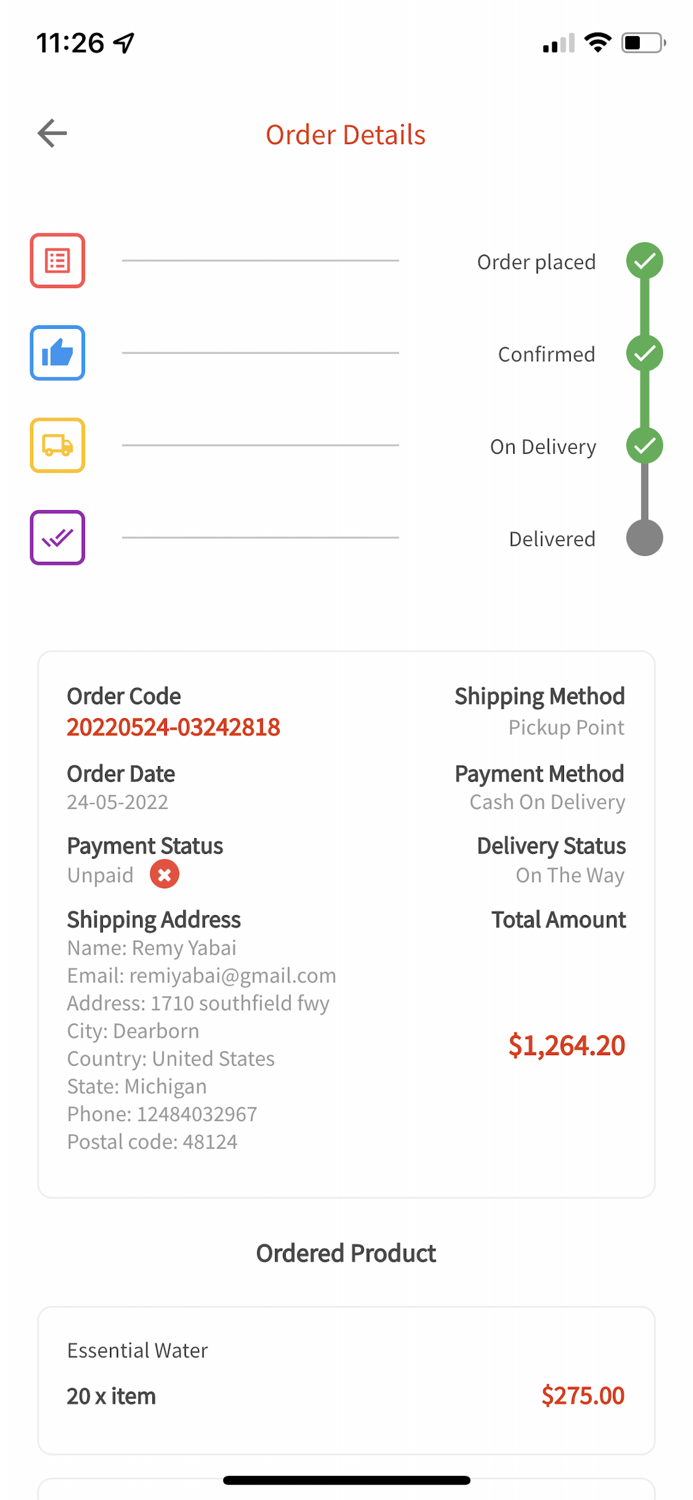Tap the home indicator bar
The image size is (693, 1500).
pyautogui.click(x=346, y=1480)
